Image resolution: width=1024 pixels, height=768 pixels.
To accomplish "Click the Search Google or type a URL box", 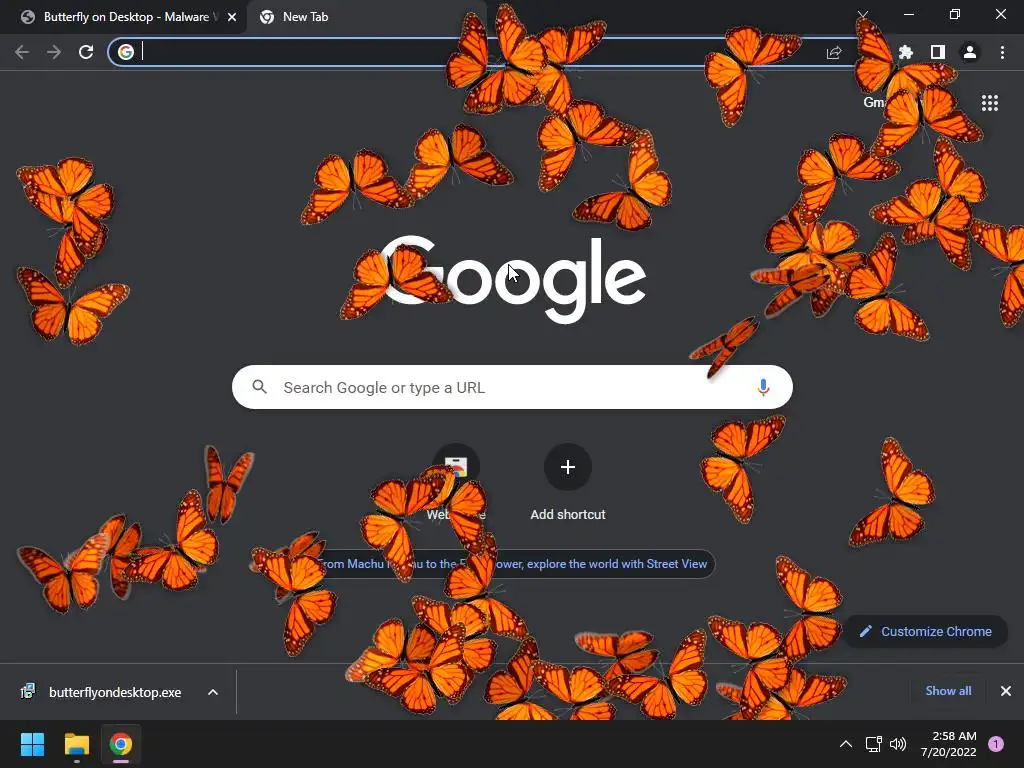I will (x=513, y=387).
